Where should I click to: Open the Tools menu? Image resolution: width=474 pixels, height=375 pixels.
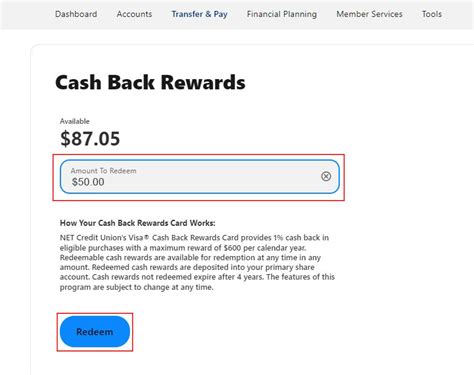432,14
